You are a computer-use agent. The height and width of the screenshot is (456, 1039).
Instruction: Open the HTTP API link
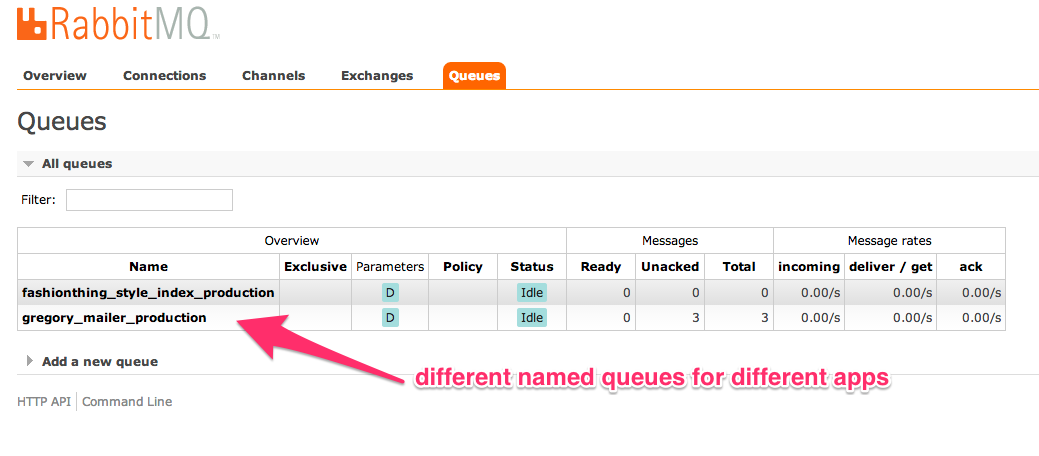[44, 402]
